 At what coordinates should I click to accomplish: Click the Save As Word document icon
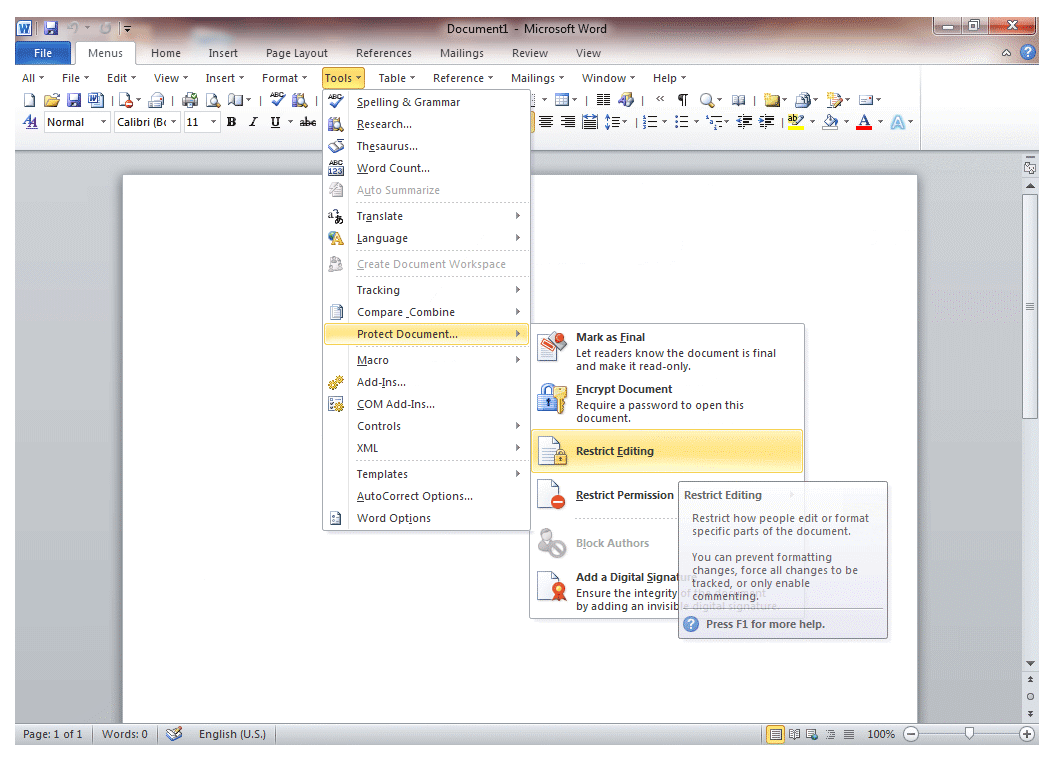click(96, 100)
